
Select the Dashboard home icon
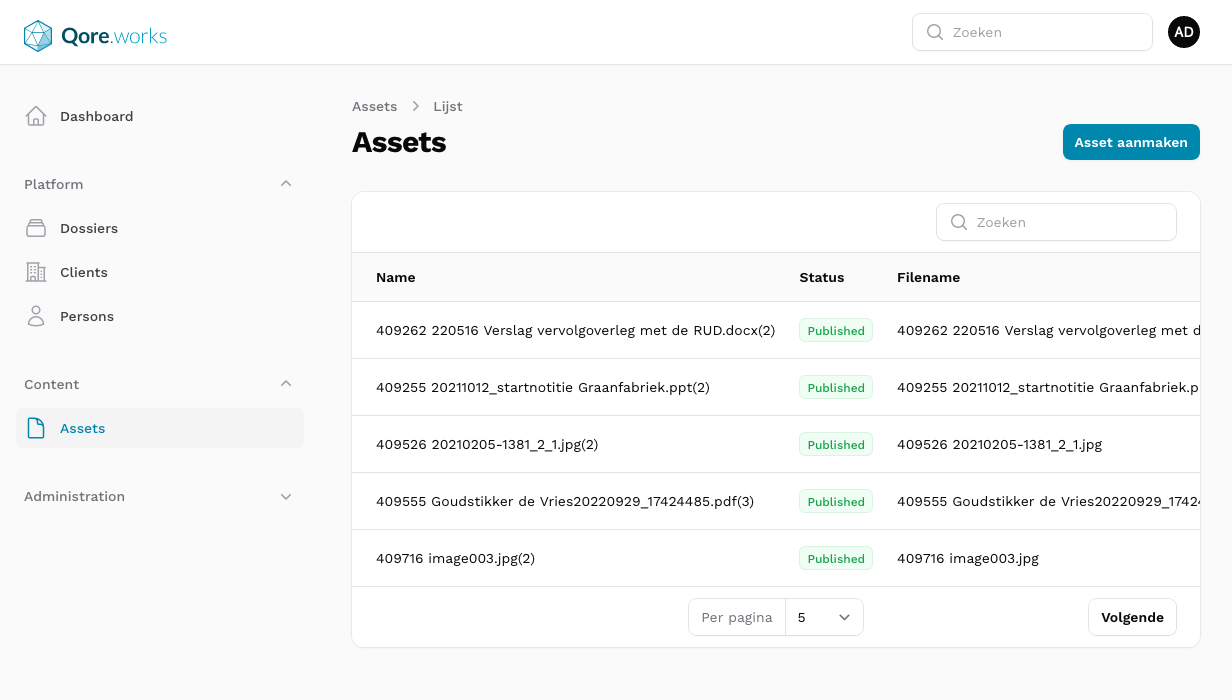(35, 115)
